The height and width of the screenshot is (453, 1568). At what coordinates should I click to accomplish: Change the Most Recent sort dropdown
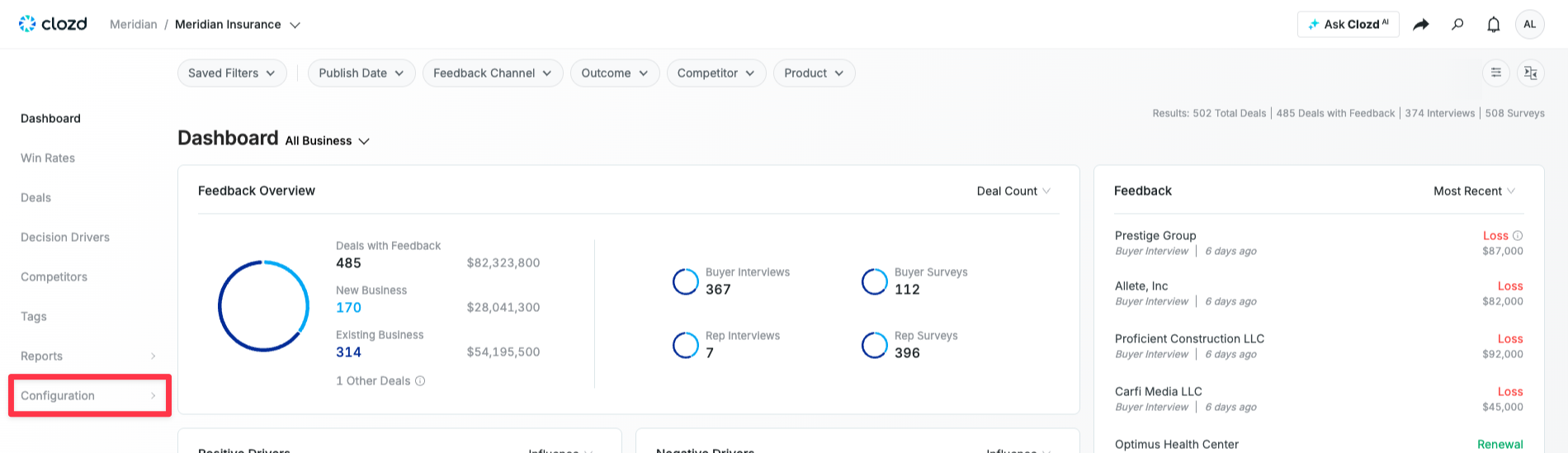1474,191
